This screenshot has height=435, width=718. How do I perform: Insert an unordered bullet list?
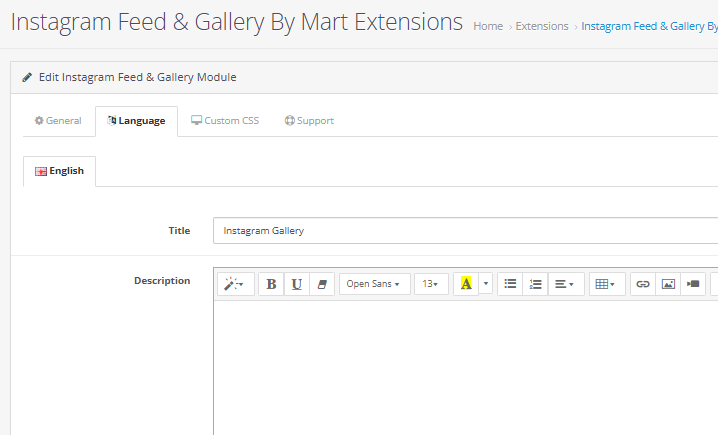pos(510,284)
